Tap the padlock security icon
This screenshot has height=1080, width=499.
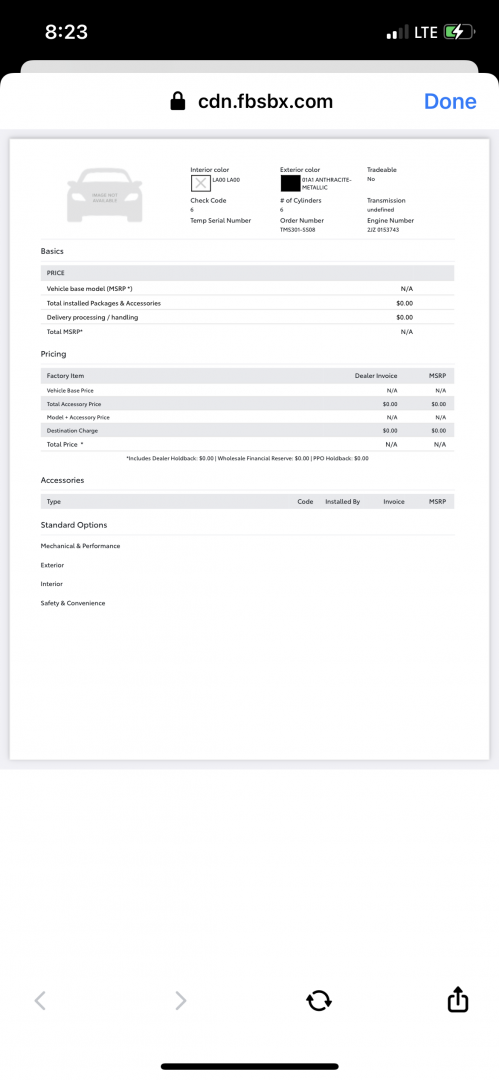[x=178, y=101]
